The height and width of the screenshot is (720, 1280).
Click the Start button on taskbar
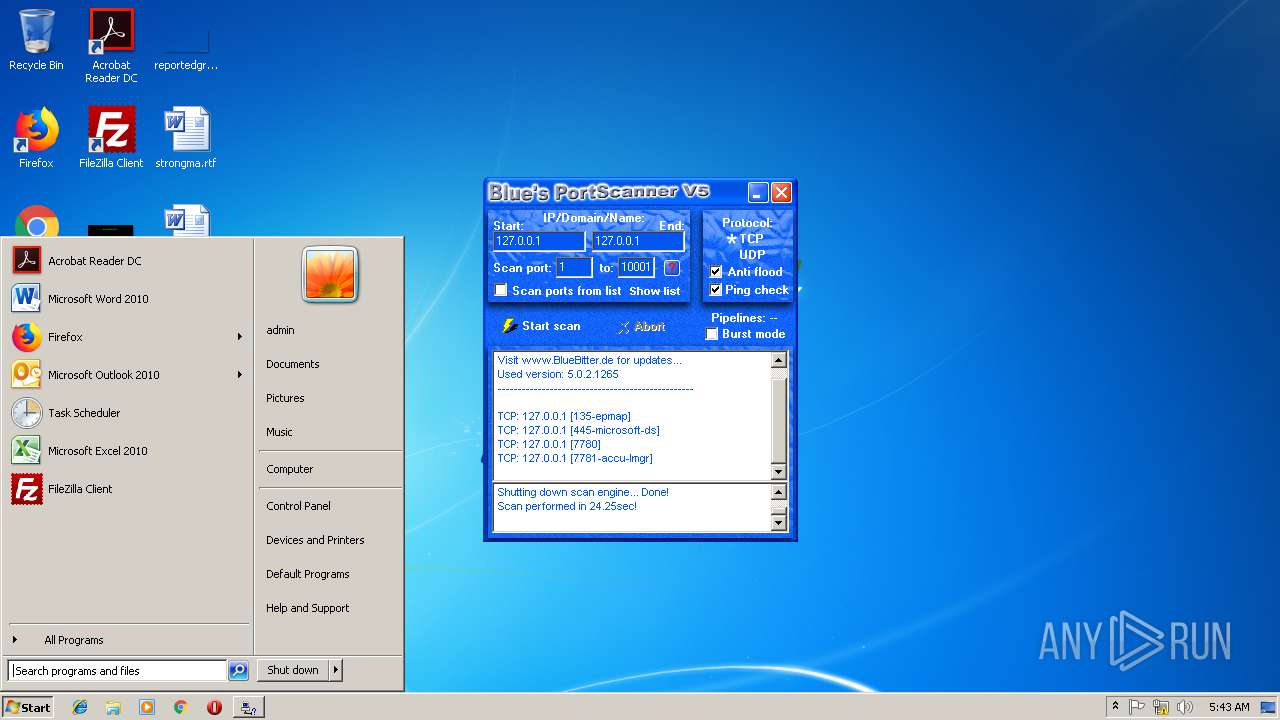28,707
